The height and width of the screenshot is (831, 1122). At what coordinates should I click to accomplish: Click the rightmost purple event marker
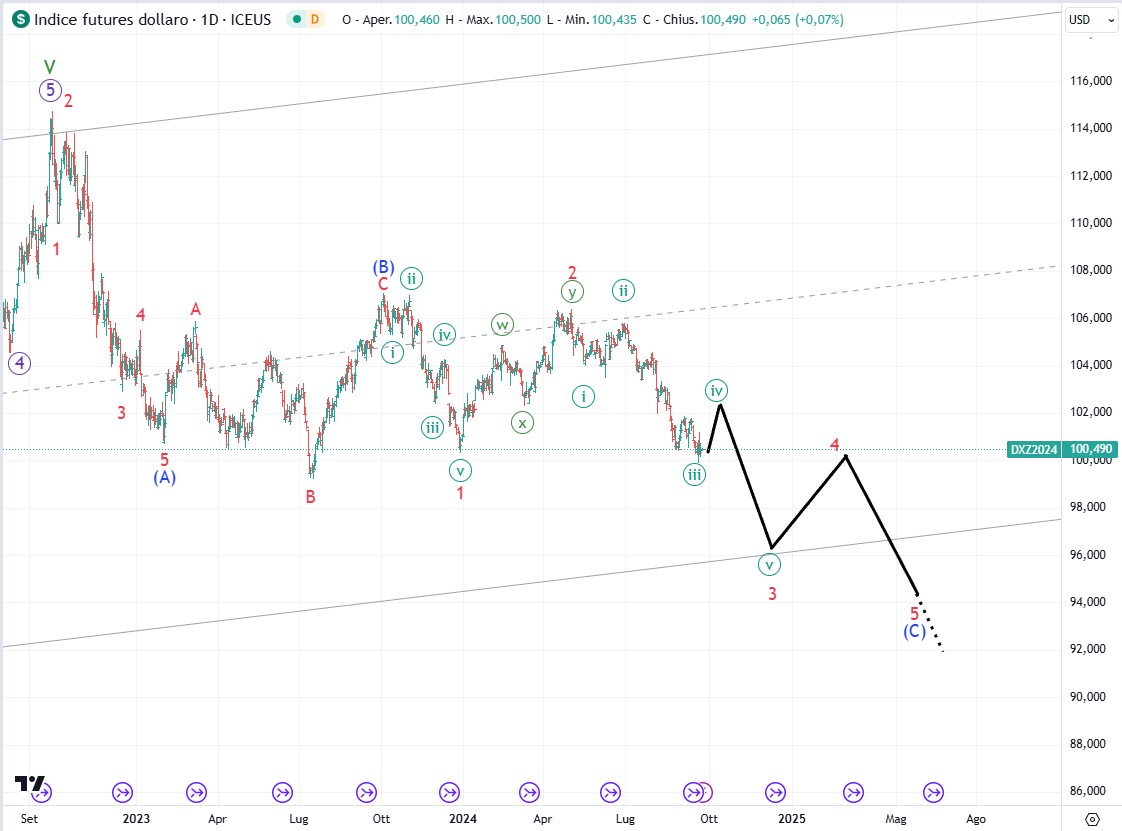932,792
